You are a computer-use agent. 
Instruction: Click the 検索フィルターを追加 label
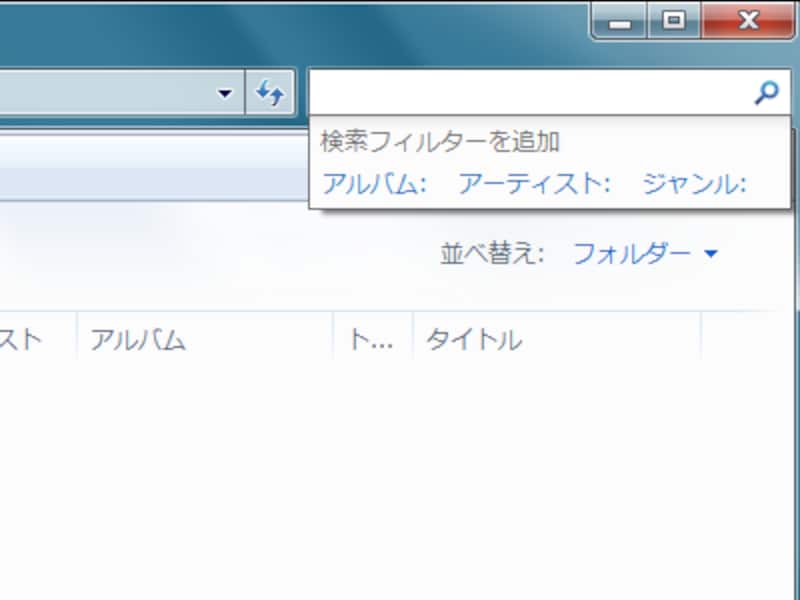coord(440,142)
